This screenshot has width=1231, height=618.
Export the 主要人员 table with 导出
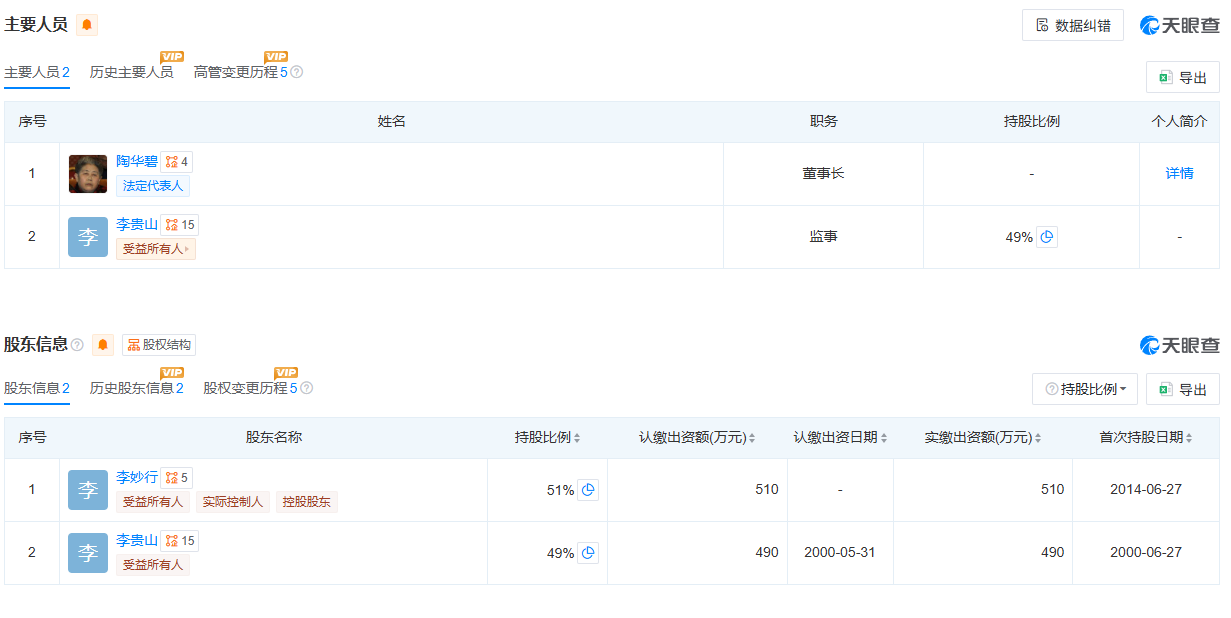tap(1182, 77)
